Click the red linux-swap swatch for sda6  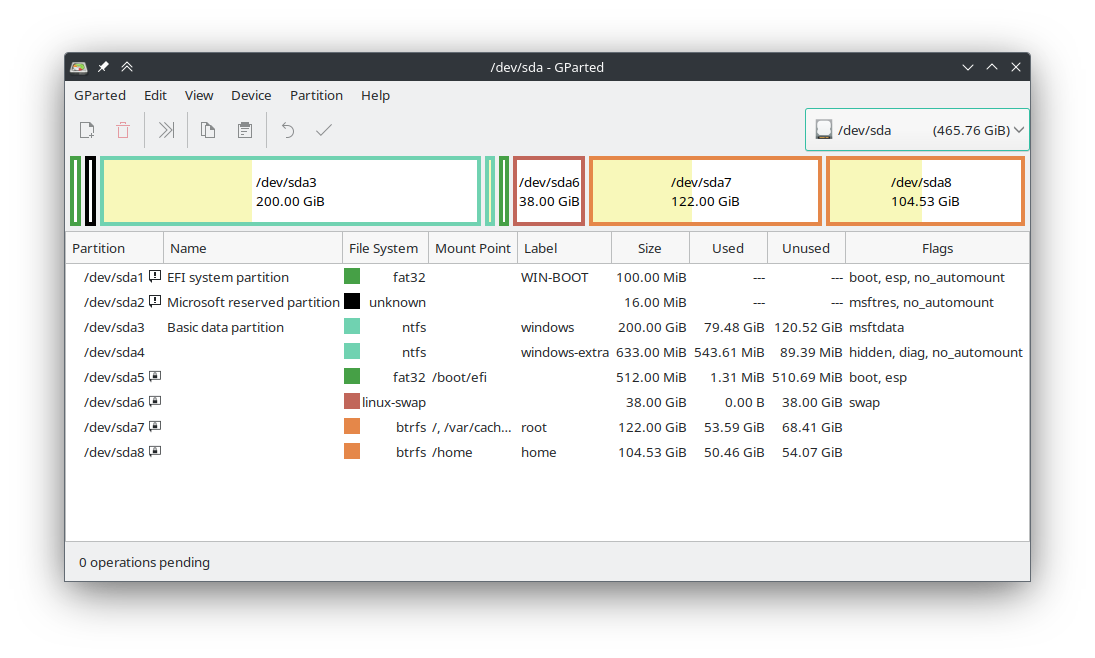point(352,402)
